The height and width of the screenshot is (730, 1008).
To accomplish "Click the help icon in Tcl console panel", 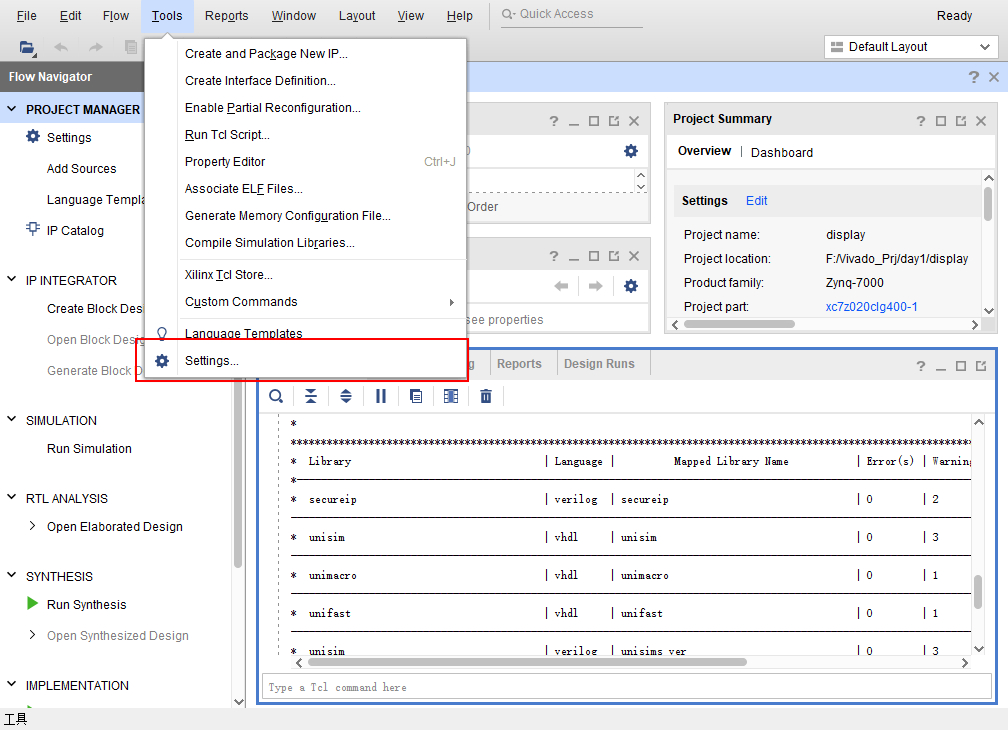I will point(921,366).
